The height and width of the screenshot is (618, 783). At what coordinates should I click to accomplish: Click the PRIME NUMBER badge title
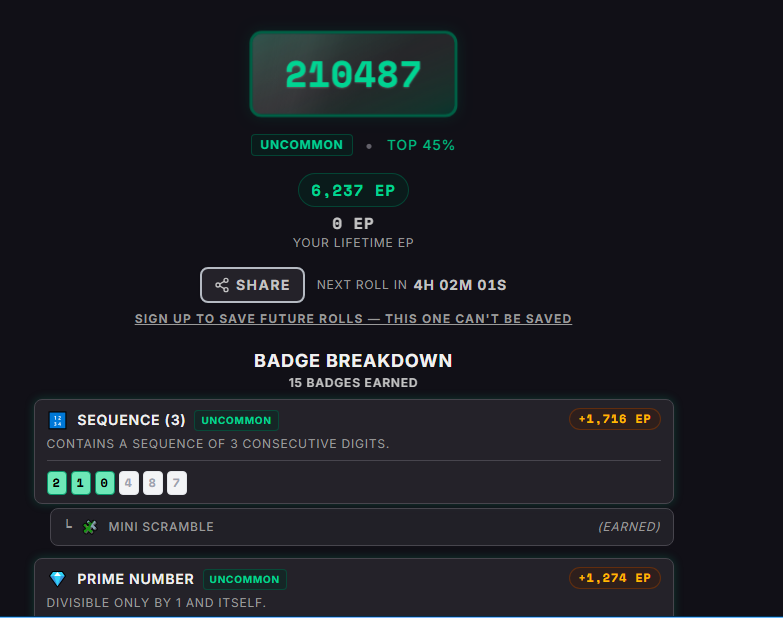click(x=135, y=579)
